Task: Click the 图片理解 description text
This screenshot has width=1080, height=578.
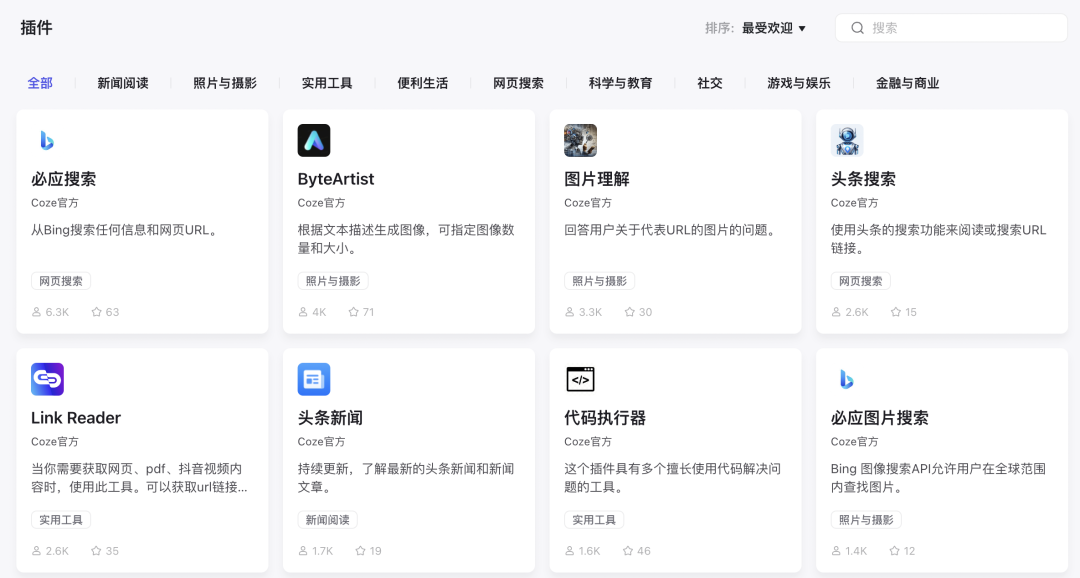Action: [672, 230]
